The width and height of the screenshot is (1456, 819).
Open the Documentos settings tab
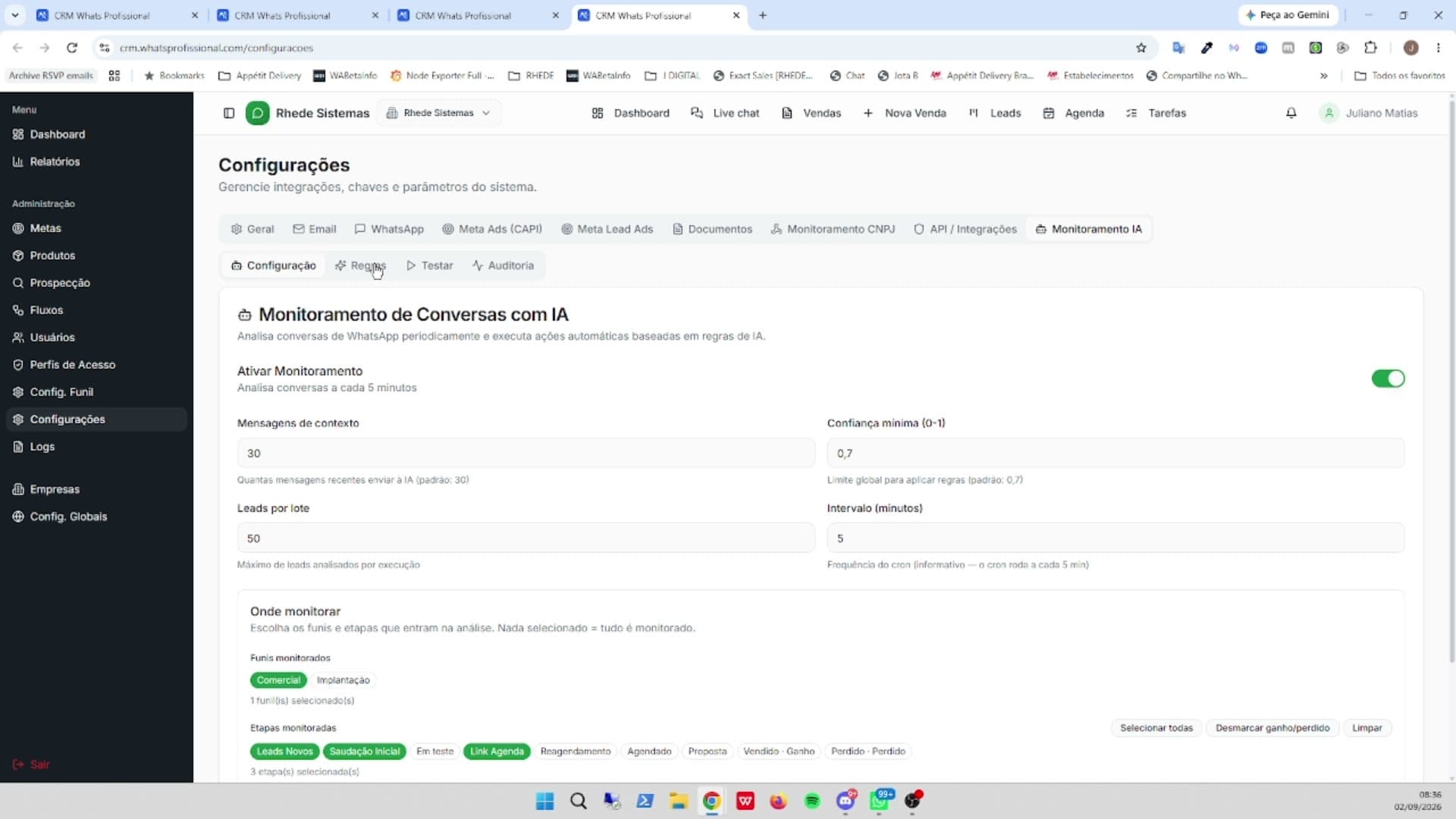coord(712,229)
